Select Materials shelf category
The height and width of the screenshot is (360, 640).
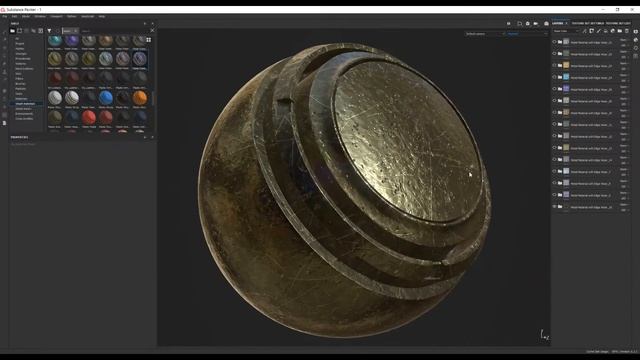point(21,98)
